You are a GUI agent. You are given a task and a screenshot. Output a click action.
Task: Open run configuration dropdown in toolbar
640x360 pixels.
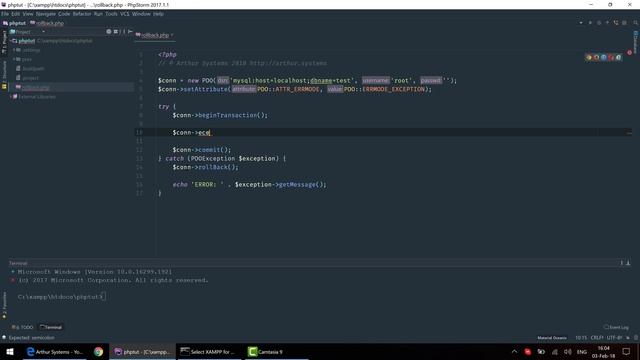[581, 23]
